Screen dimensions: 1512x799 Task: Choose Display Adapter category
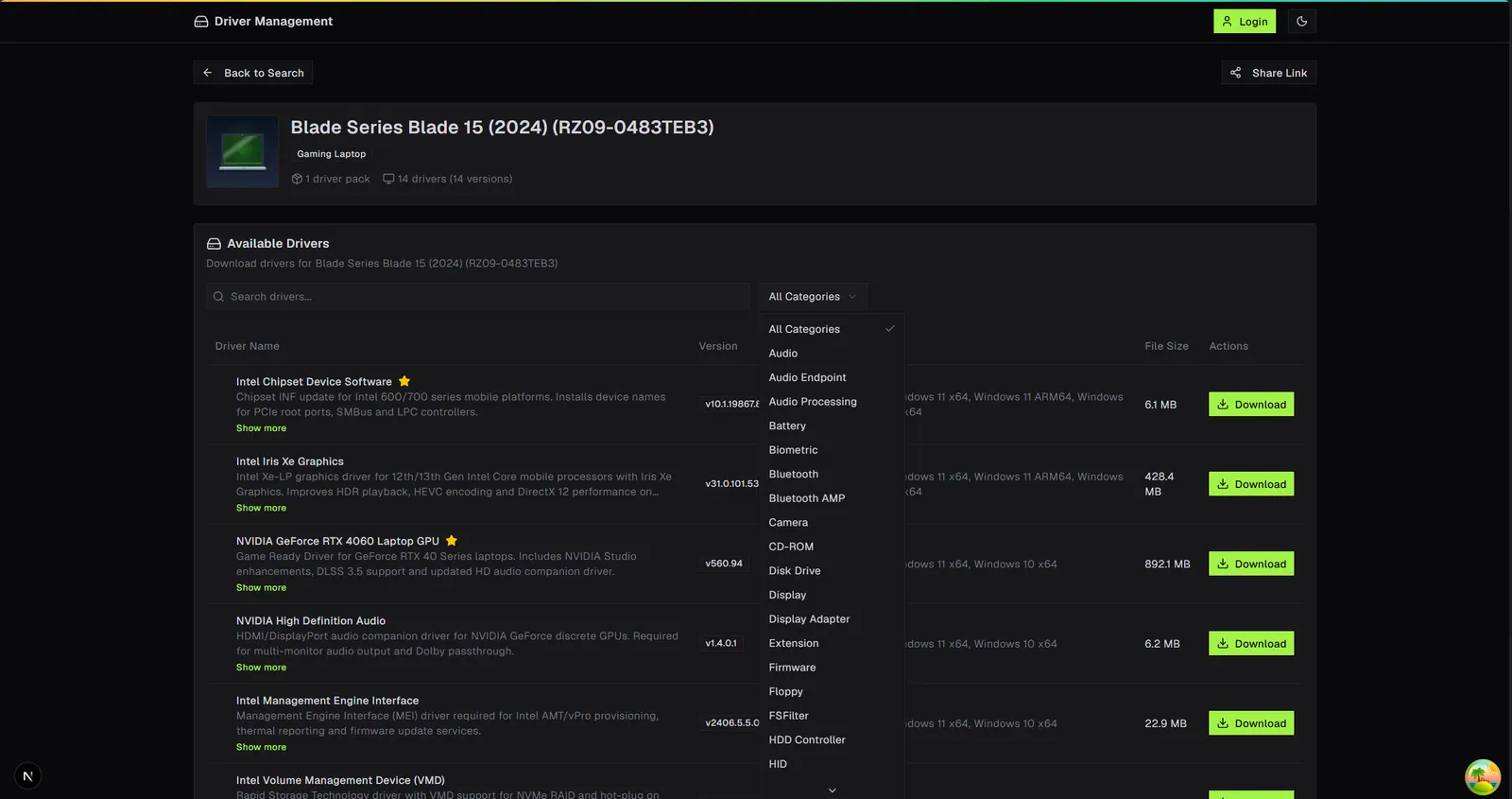[x=832, y=618]
